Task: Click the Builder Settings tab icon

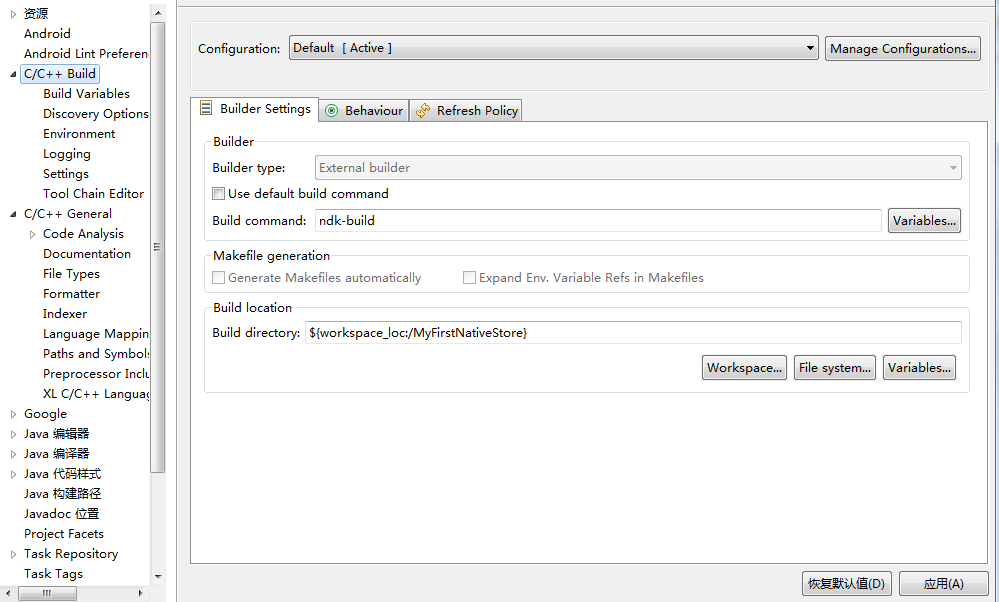Action: 206,108
